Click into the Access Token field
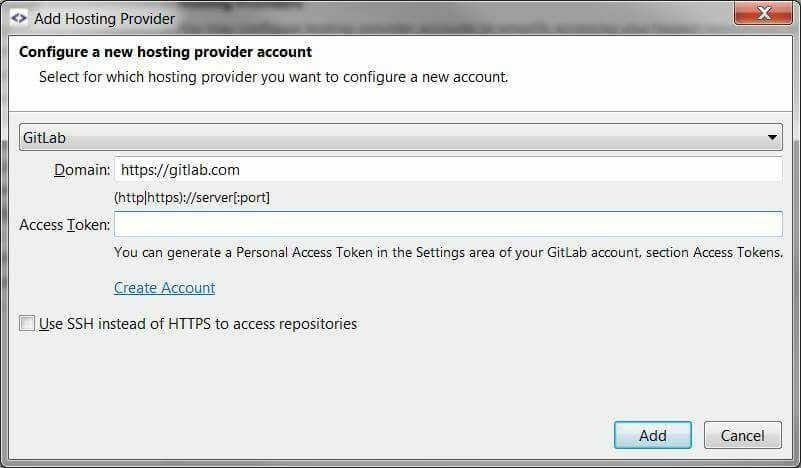Viewport: 801px width, 468px height. tap(448, 224)
